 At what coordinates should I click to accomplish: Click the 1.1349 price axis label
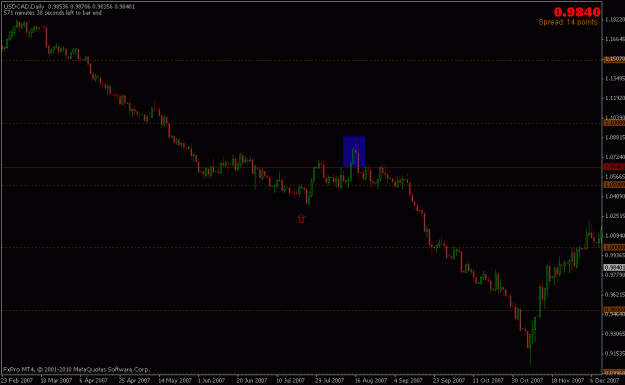tap(615, 79)
